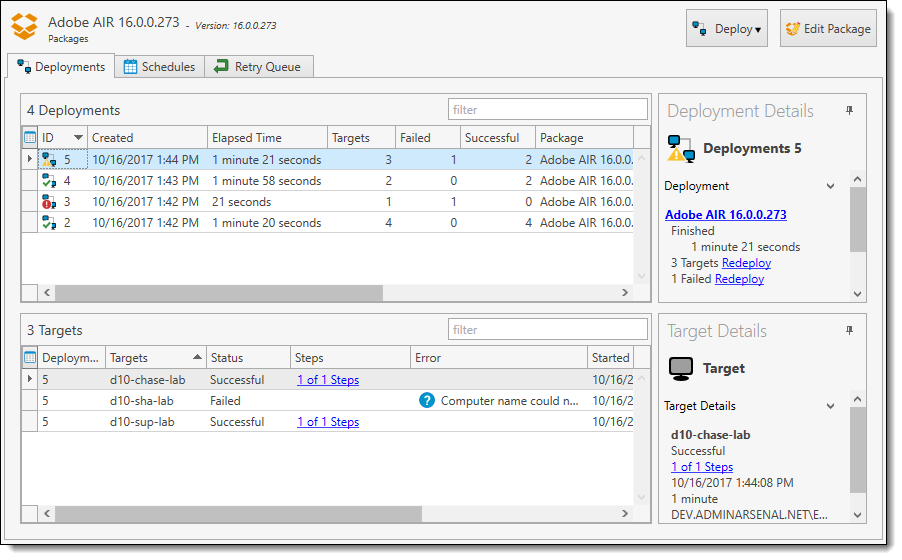Click Deployment Details scroll up arrow
Screen dimensions: 902x560
coord(857,179)
